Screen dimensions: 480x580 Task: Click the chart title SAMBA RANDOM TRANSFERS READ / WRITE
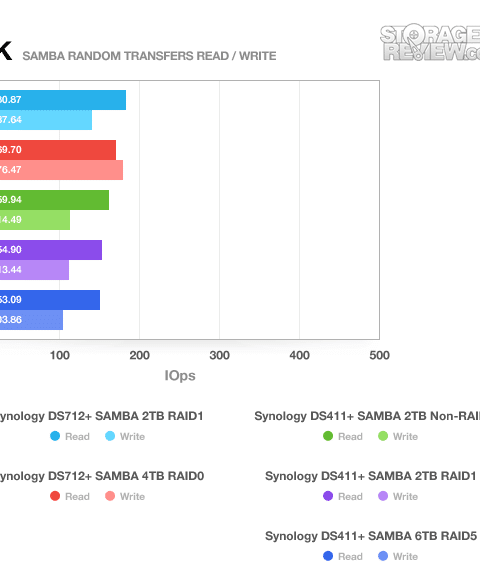[x=149, y=56]
